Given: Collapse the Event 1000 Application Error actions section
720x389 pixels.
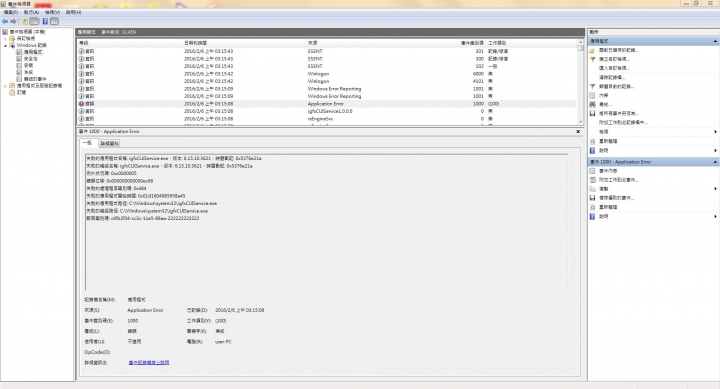Looking at the screenshot, I should 715,162.
